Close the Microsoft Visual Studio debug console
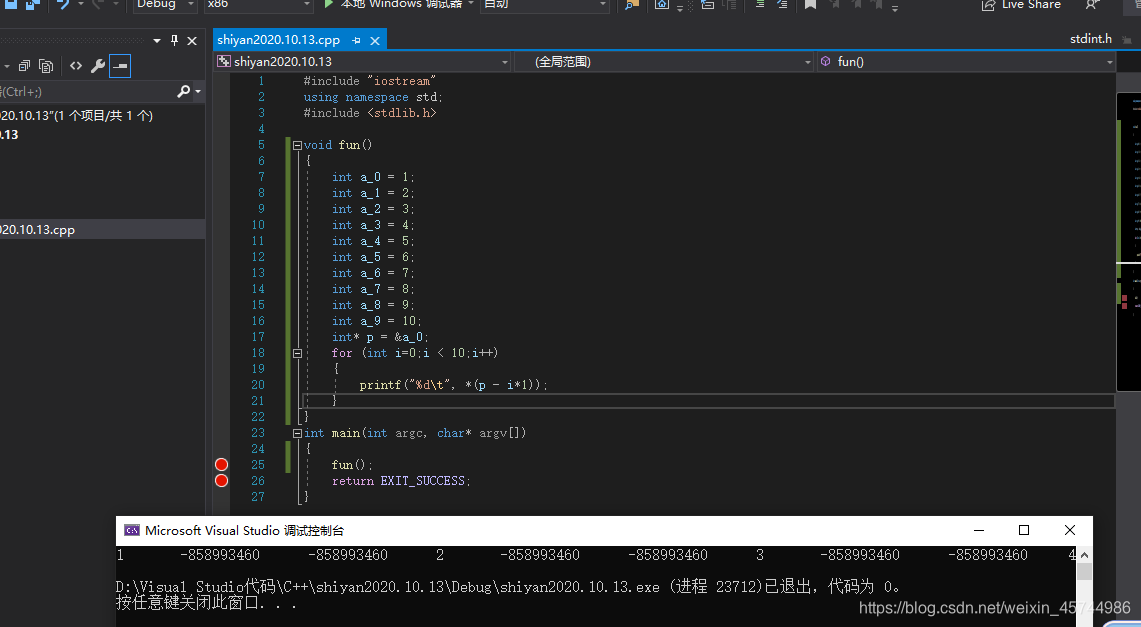The height and width of the screenshot is (627, 1141). click(1070, 530)
